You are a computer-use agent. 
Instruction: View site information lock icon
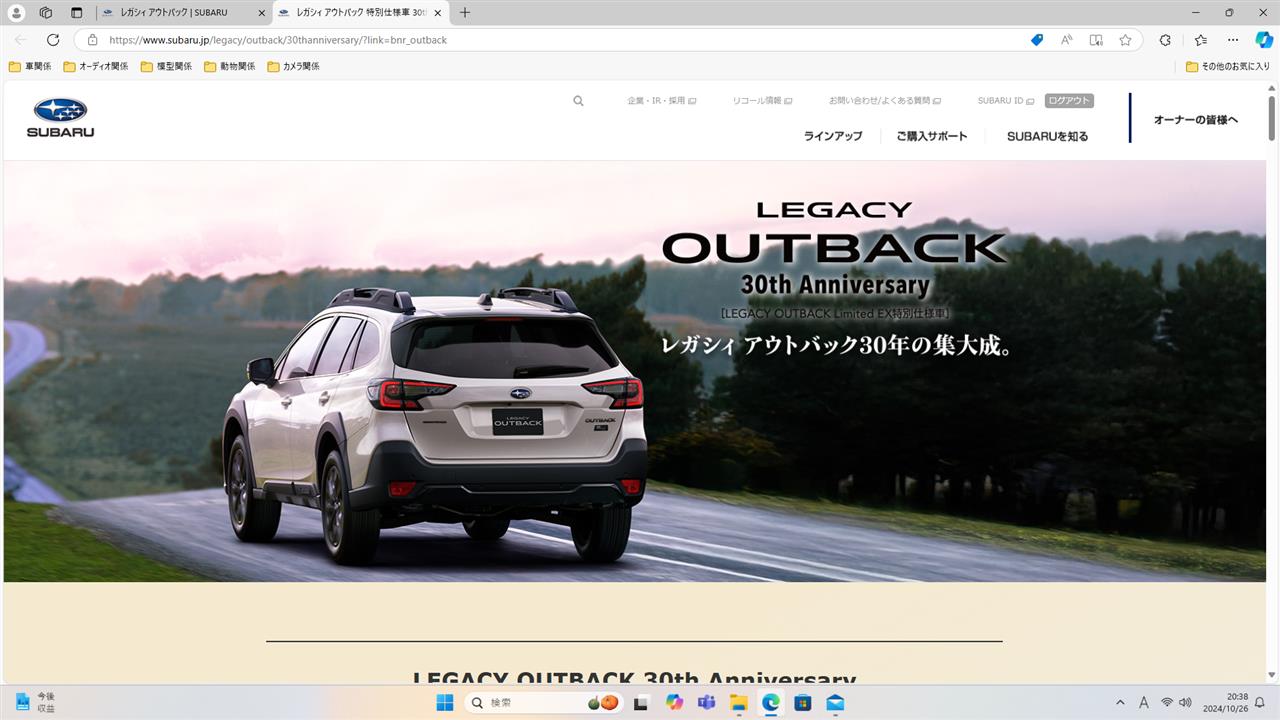point(92,40)
